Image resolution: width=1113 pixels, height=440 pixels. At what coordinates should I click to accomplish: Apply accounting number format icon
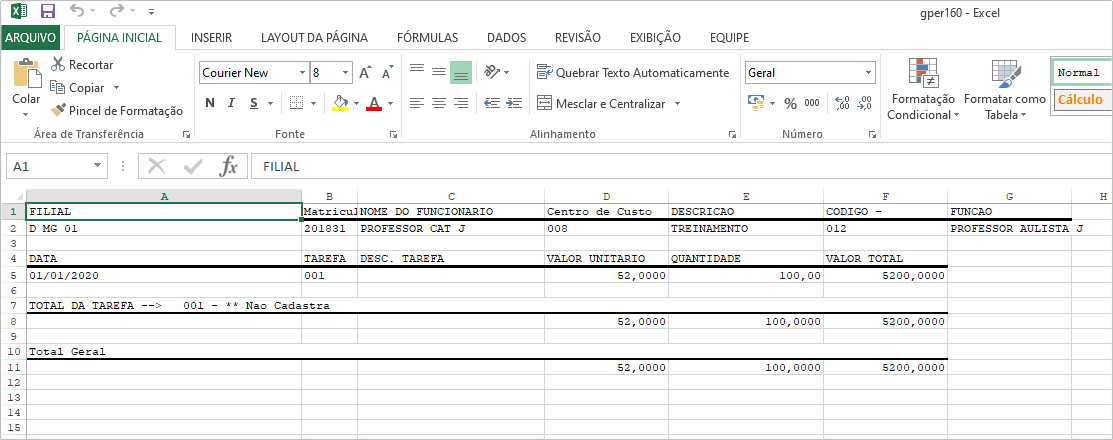756,104
